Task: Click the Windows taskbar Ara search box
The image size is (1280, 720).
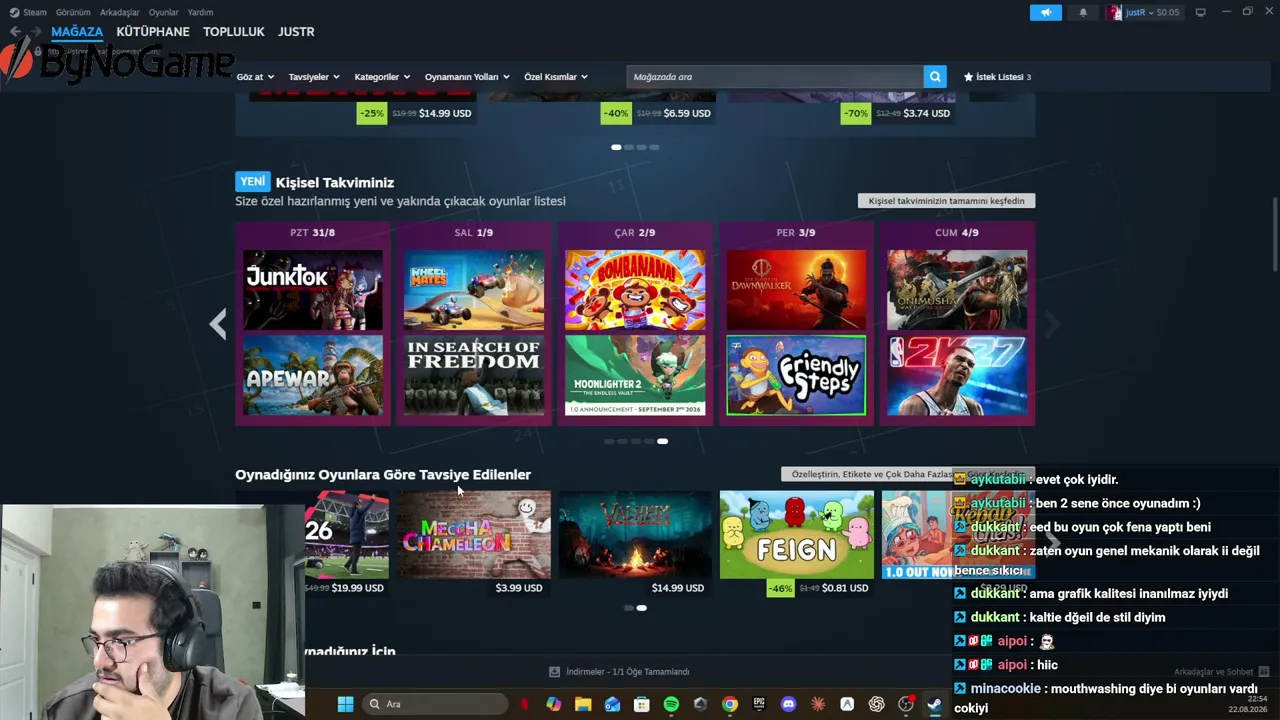Action: 435,704
